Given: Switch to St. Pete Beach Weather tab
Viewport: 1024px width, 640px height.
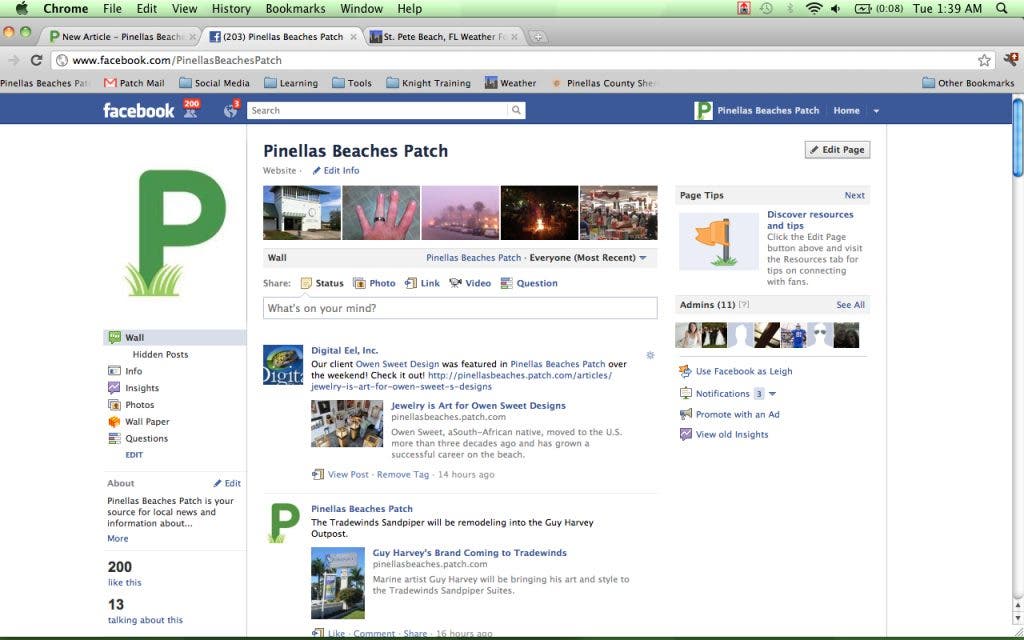Looking at the screenshot, I should (444, 37).
